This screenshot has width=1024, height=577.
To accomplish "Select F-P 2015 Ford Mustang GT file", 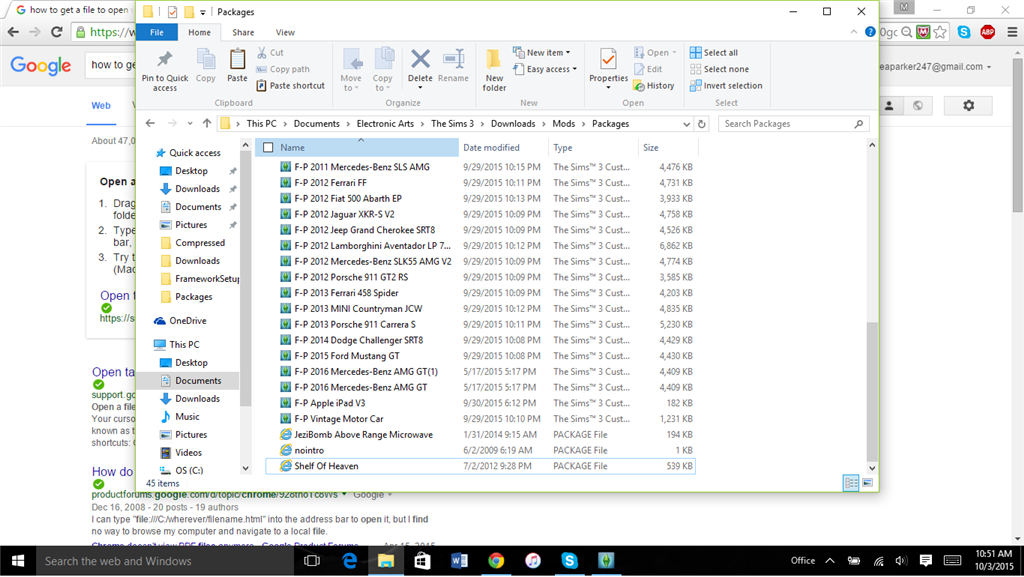I will (x=480, y=356).
